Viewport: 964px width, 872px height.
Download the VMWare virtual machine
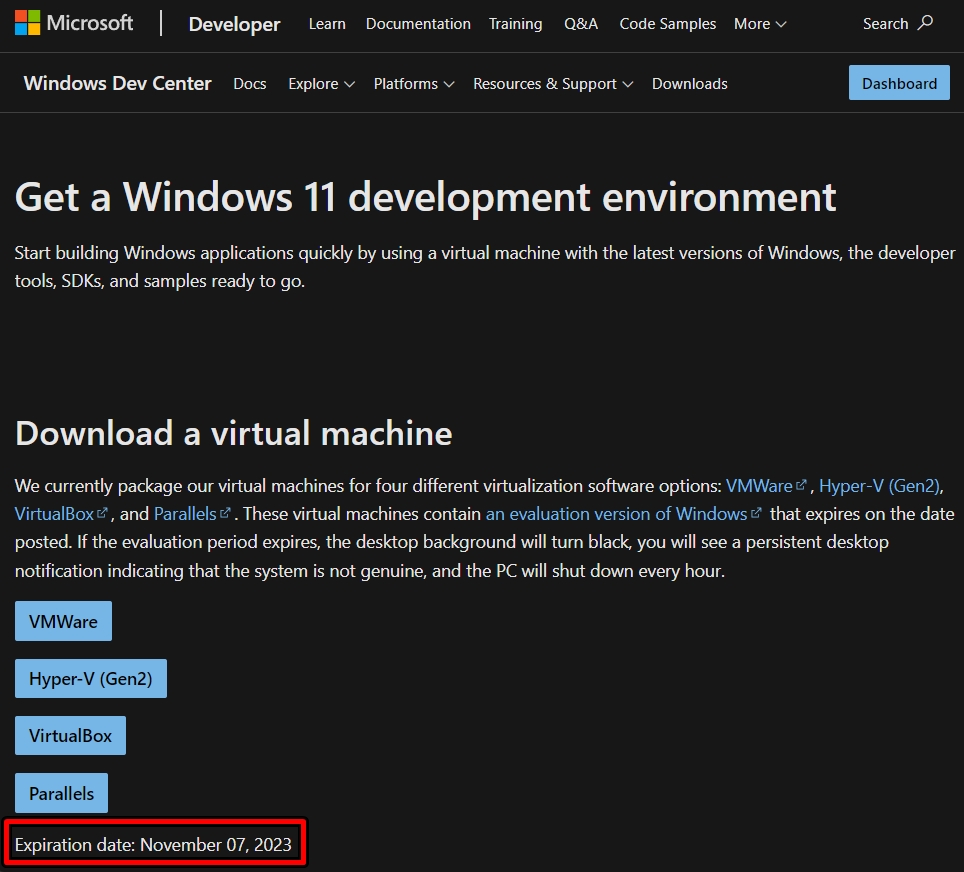pyautogui.click(x=63, y=621)
